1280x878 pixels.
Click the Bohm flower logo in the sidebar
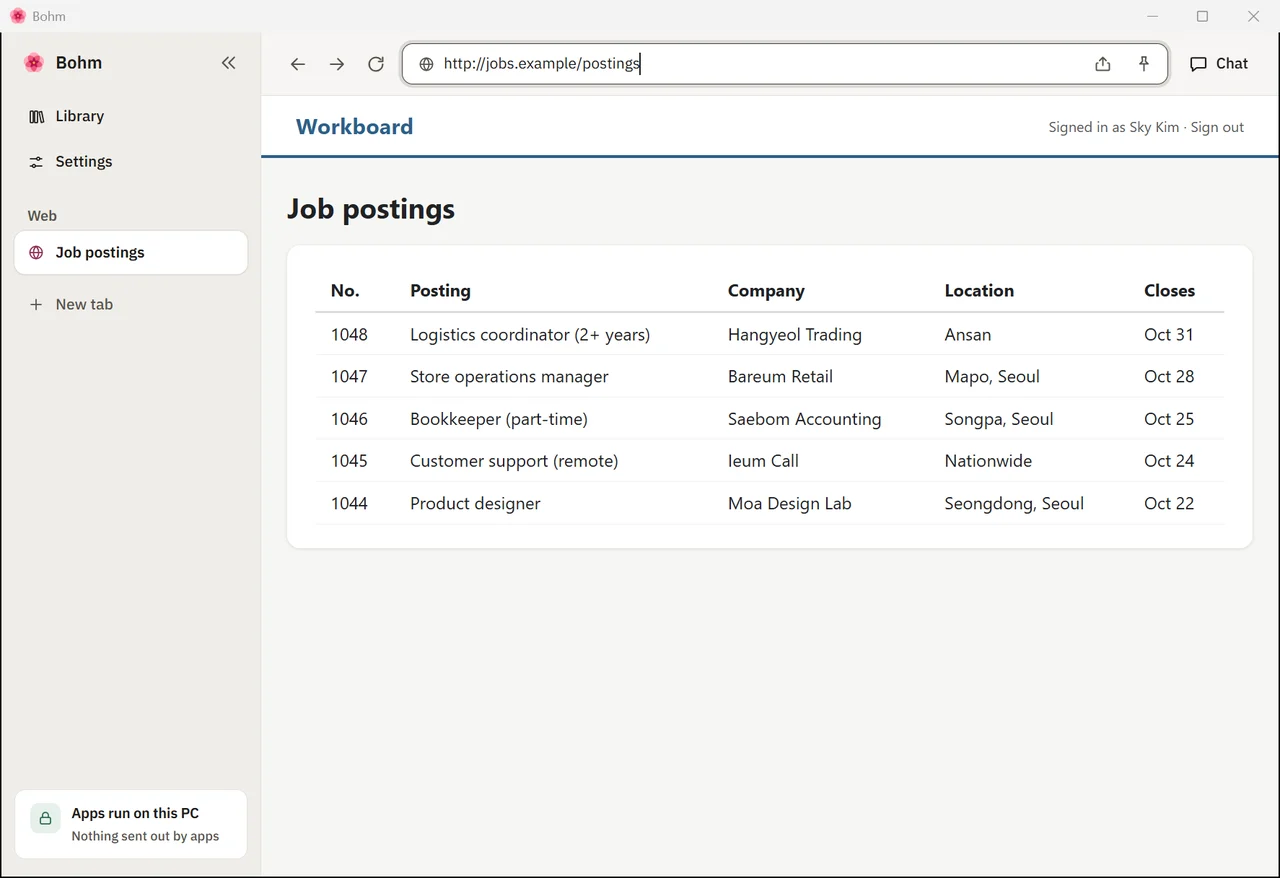[x=34, y=63]
